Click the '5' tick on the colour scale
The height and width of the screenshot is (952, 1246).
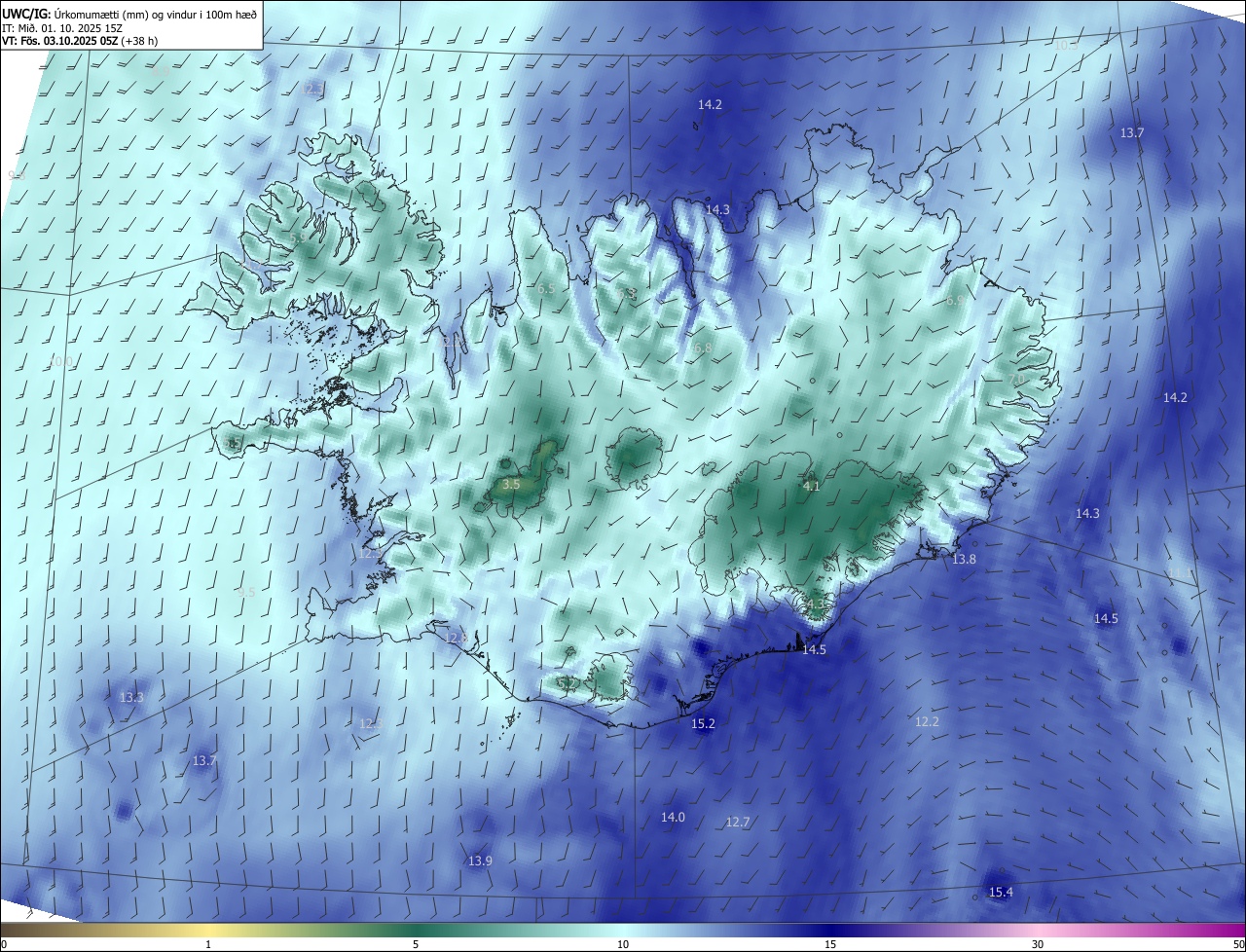[416, 944]
